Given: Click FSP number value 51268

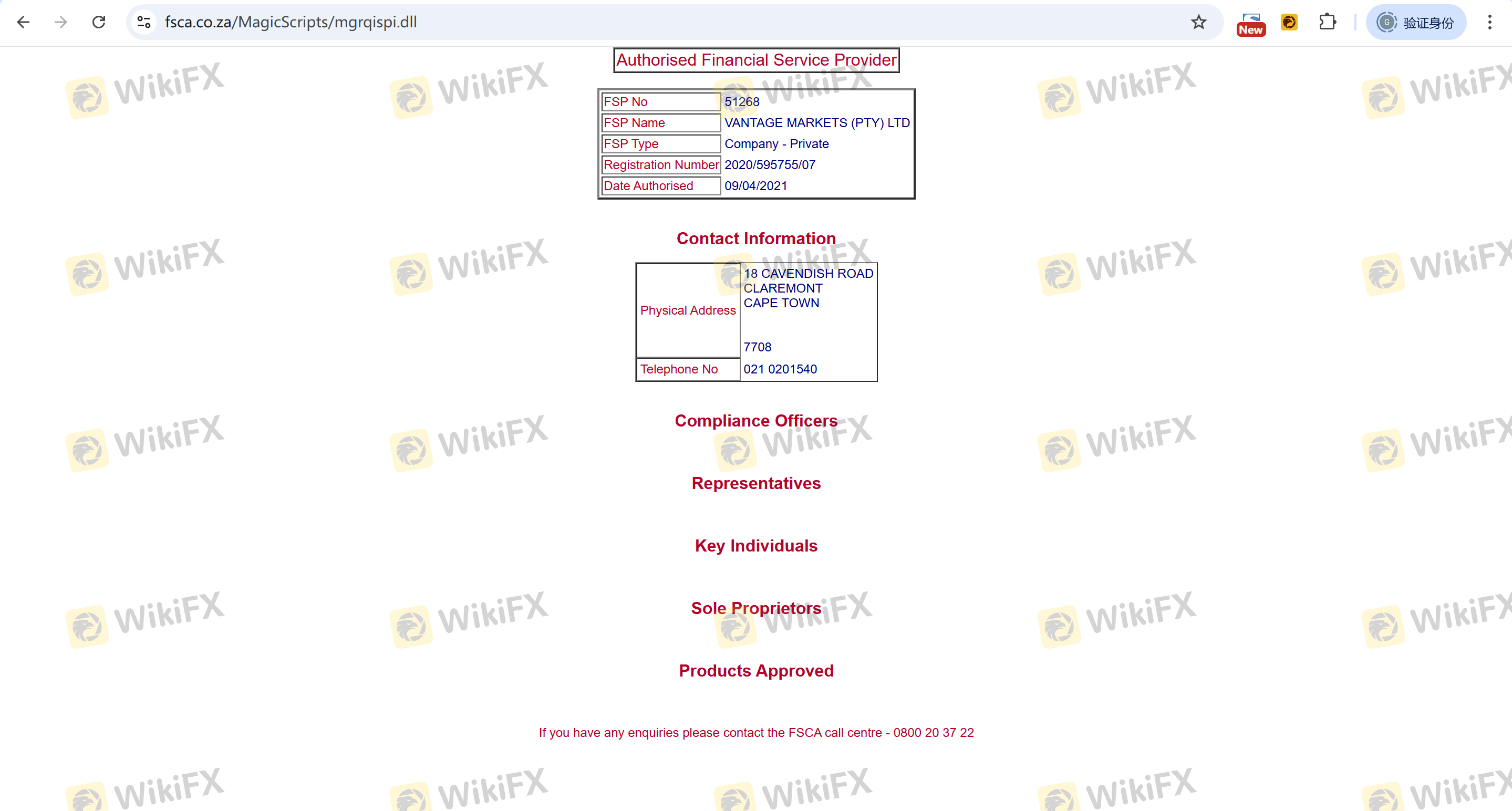Looking at the screenshot, I should point(741,101).
